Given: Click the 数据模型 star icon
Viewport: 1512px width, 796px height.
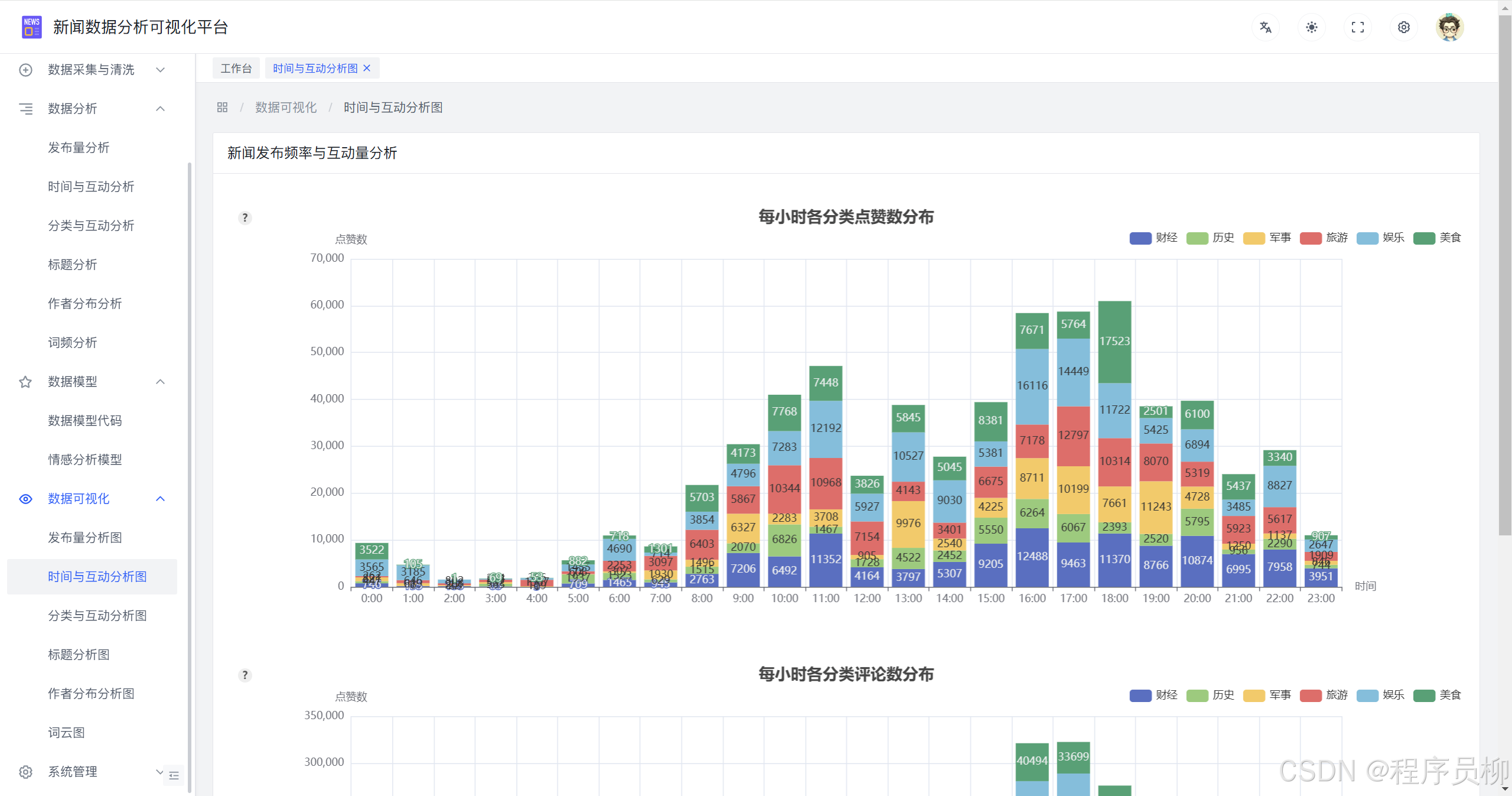Looking at the screenshot, I should (25, 382).
